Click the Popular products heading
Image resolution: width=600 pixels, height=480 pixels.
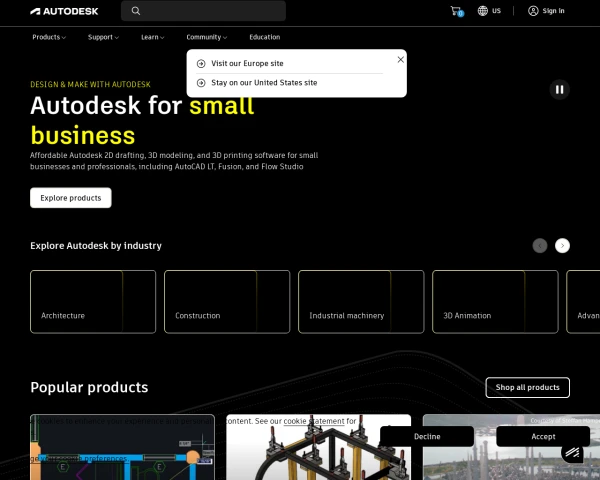(89, 387)
